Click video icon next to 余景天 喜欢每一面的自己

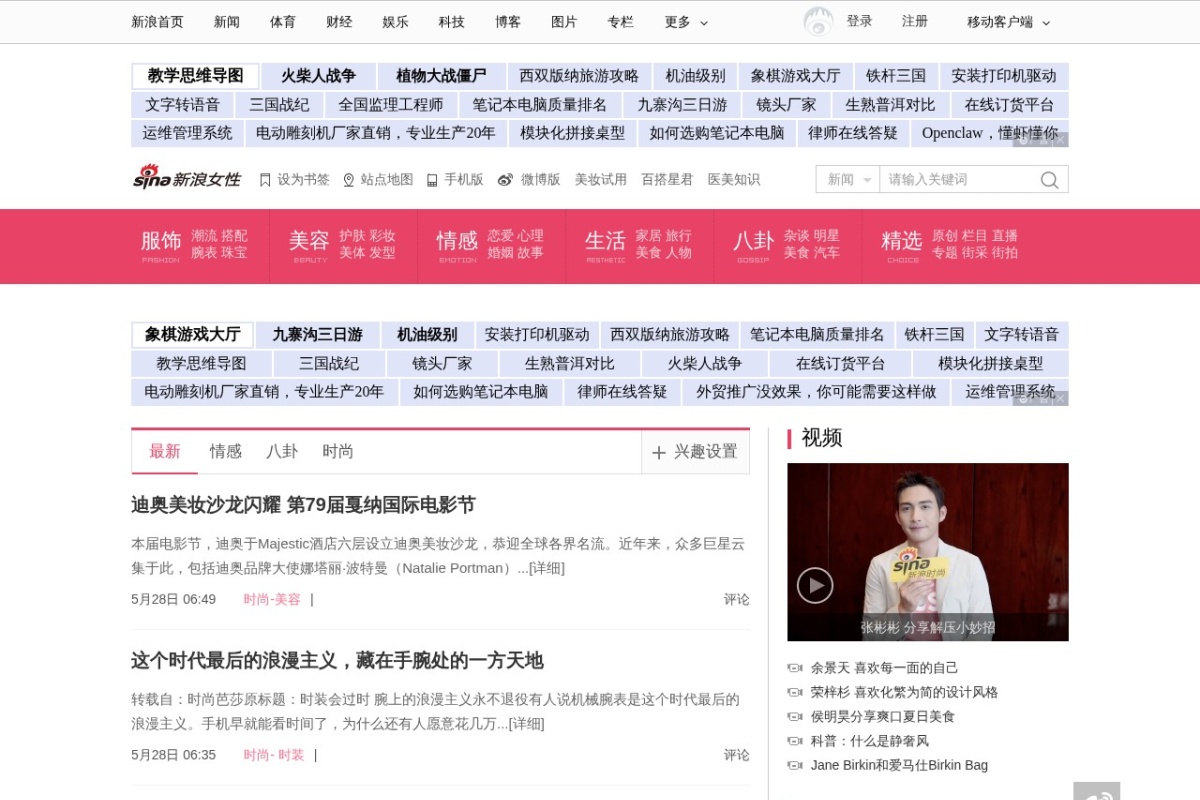click(795, 668)
